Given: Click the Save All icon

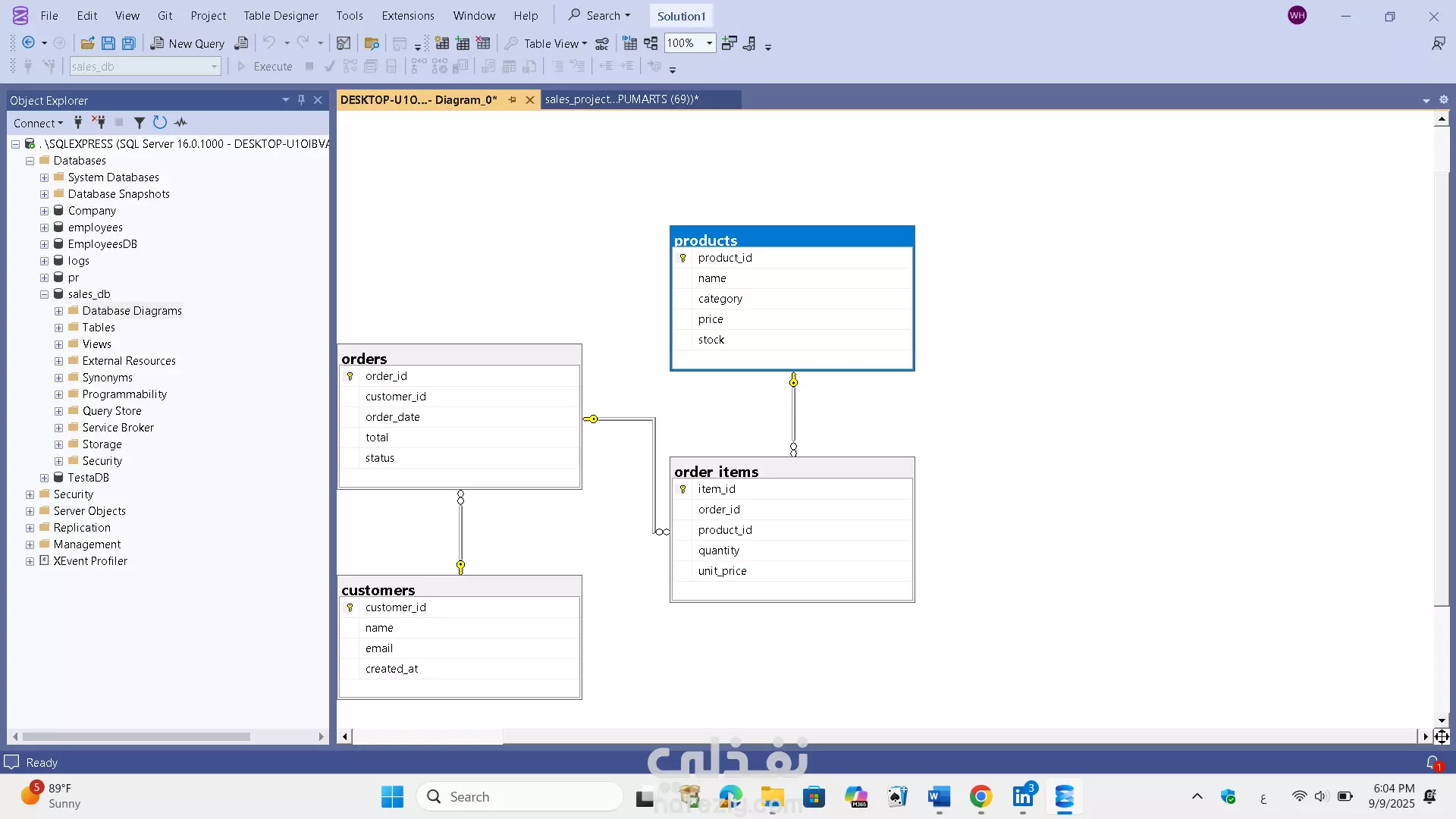Looking at the screenshot, I should (129, 43).
